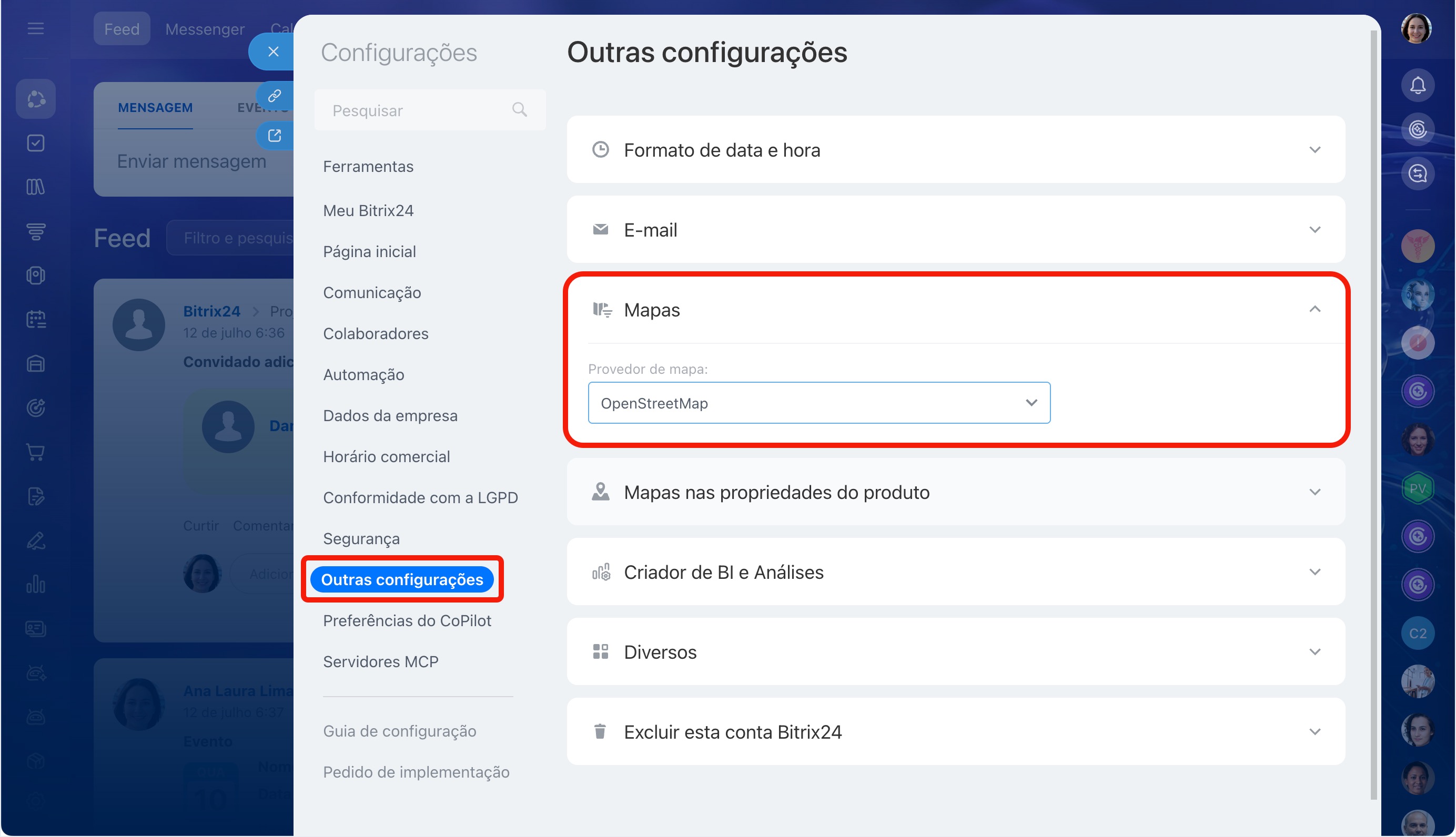
Task: Click the settings panel vertical scrollbar
Action: (x=1374, y=414)
